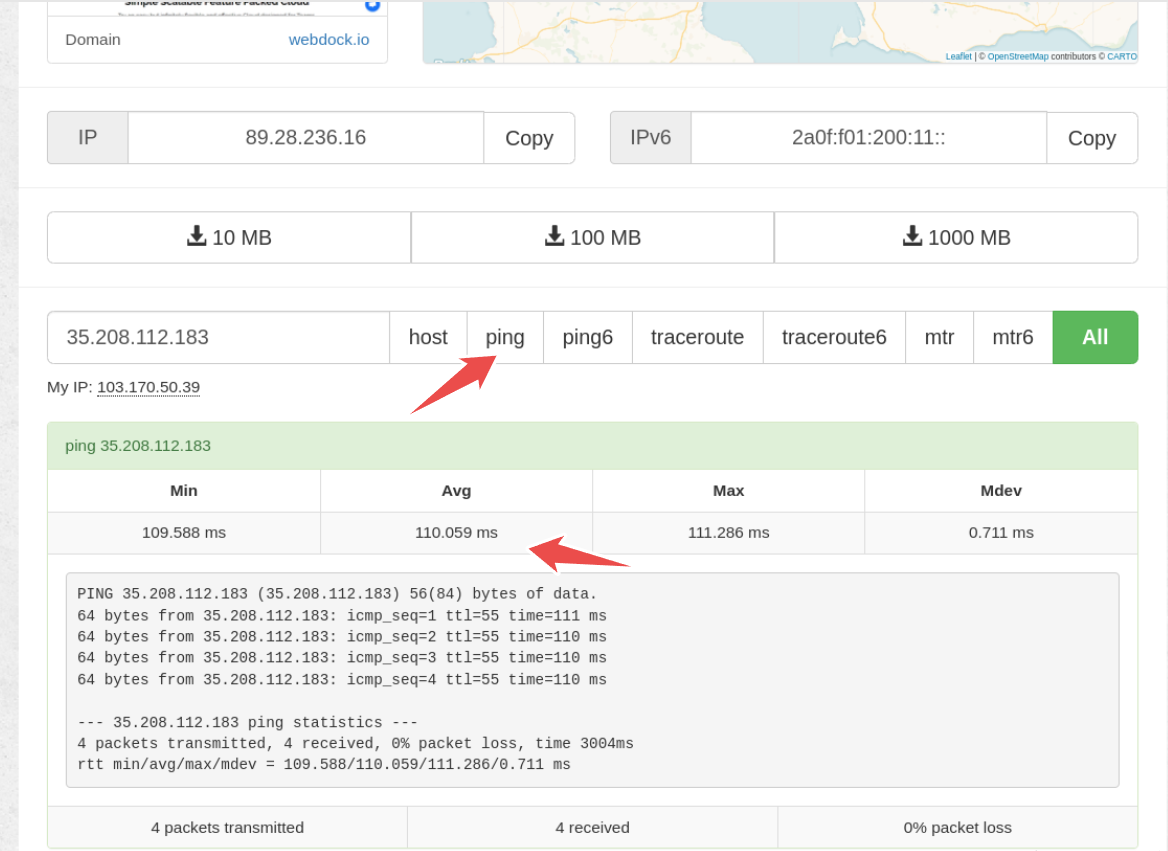Click the 89.28.236.16 IP field
The height and width of the screenshot is (851, 1168).
(305, 138)
